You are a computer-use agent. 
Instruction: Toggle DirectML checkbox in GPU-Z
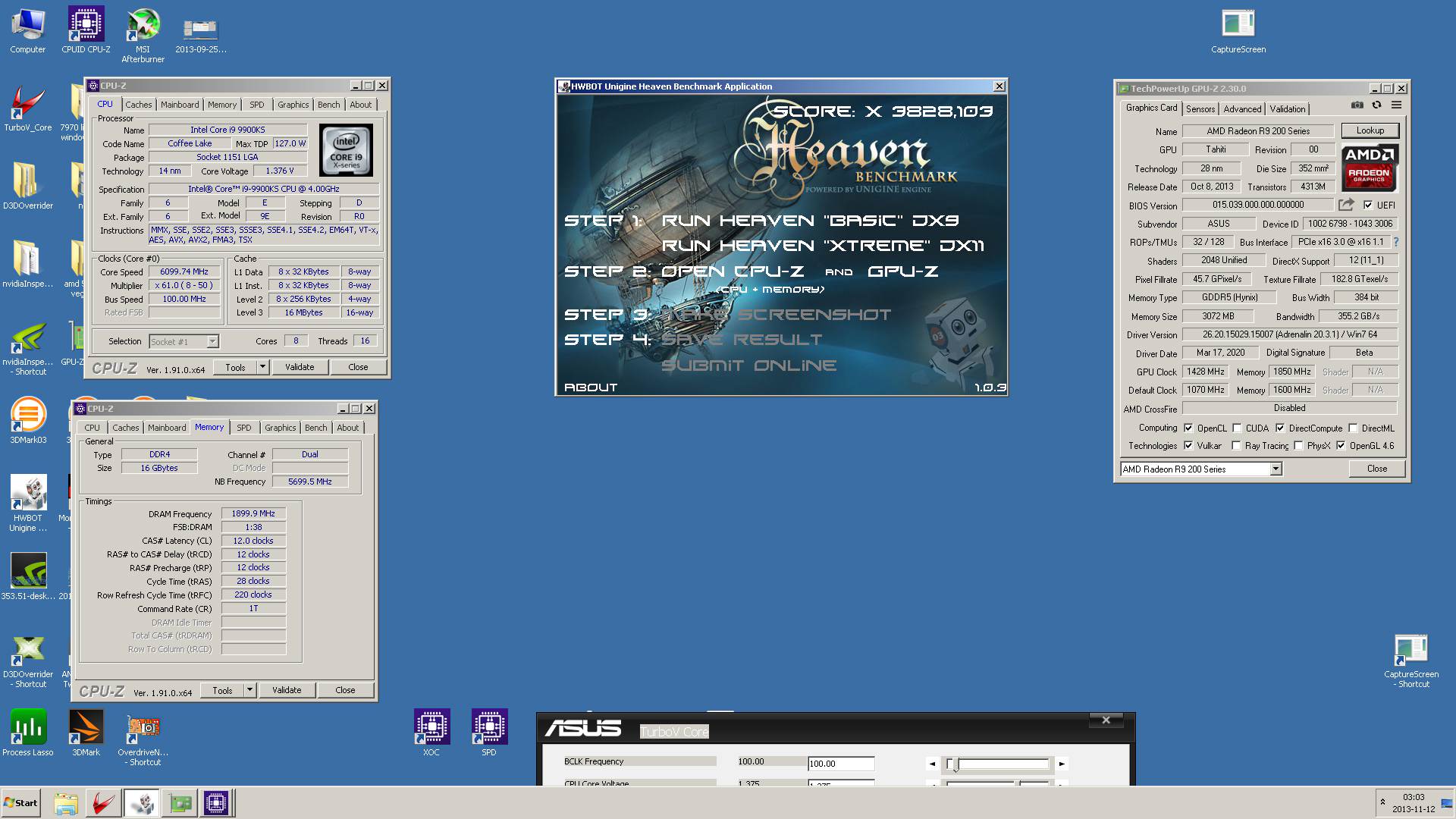[1353, 428]
